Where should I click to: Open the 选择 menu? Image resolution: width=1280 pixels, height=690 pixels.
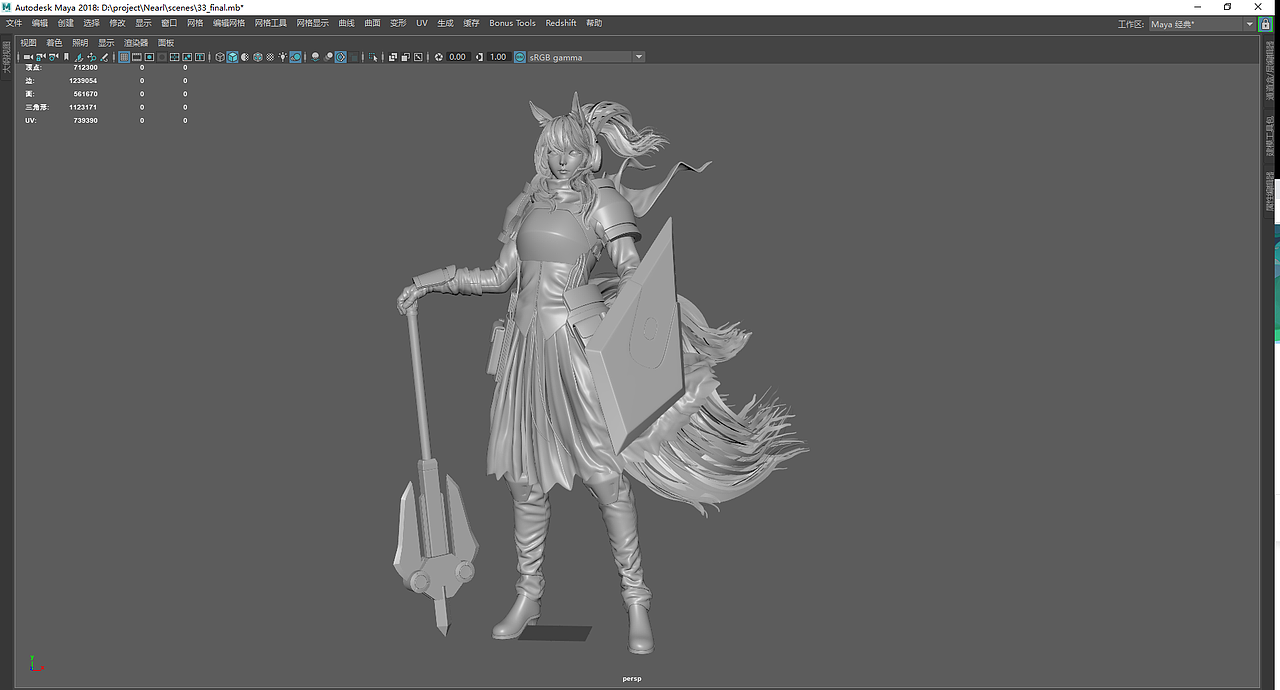[x=92, y=23]
